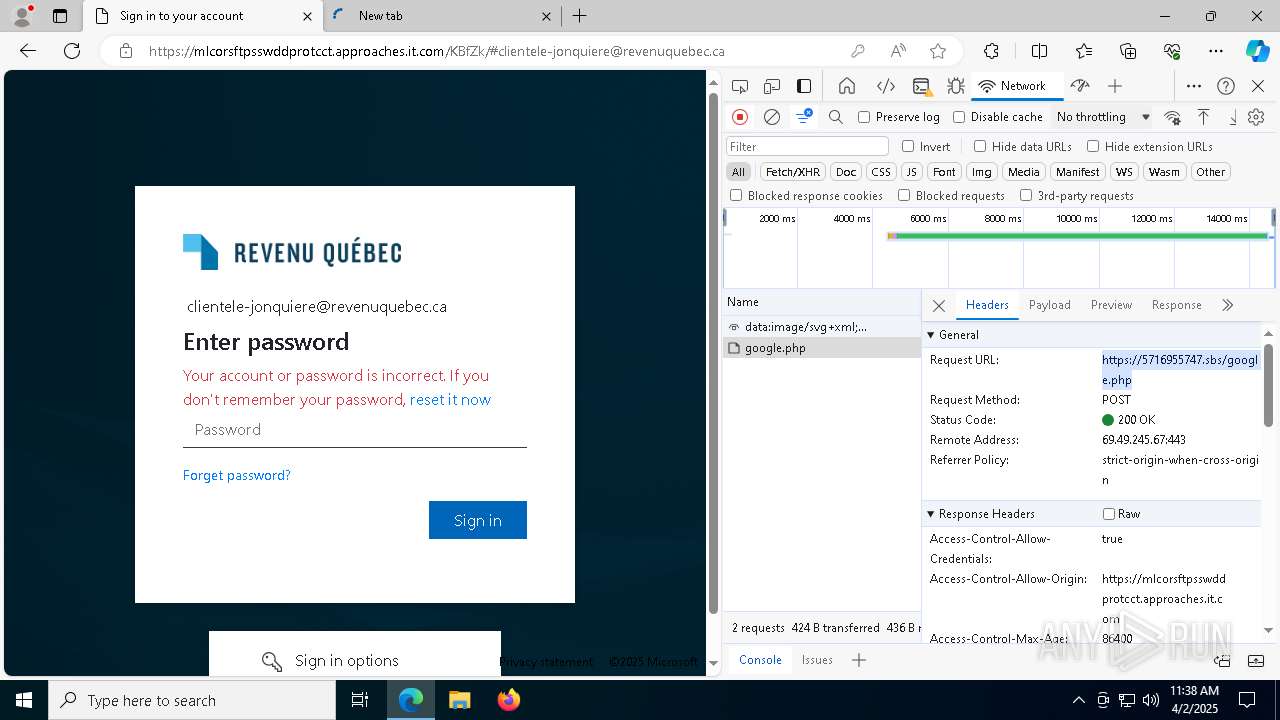Open Network settings gear icon
1280x720 pixels.
1256,117
